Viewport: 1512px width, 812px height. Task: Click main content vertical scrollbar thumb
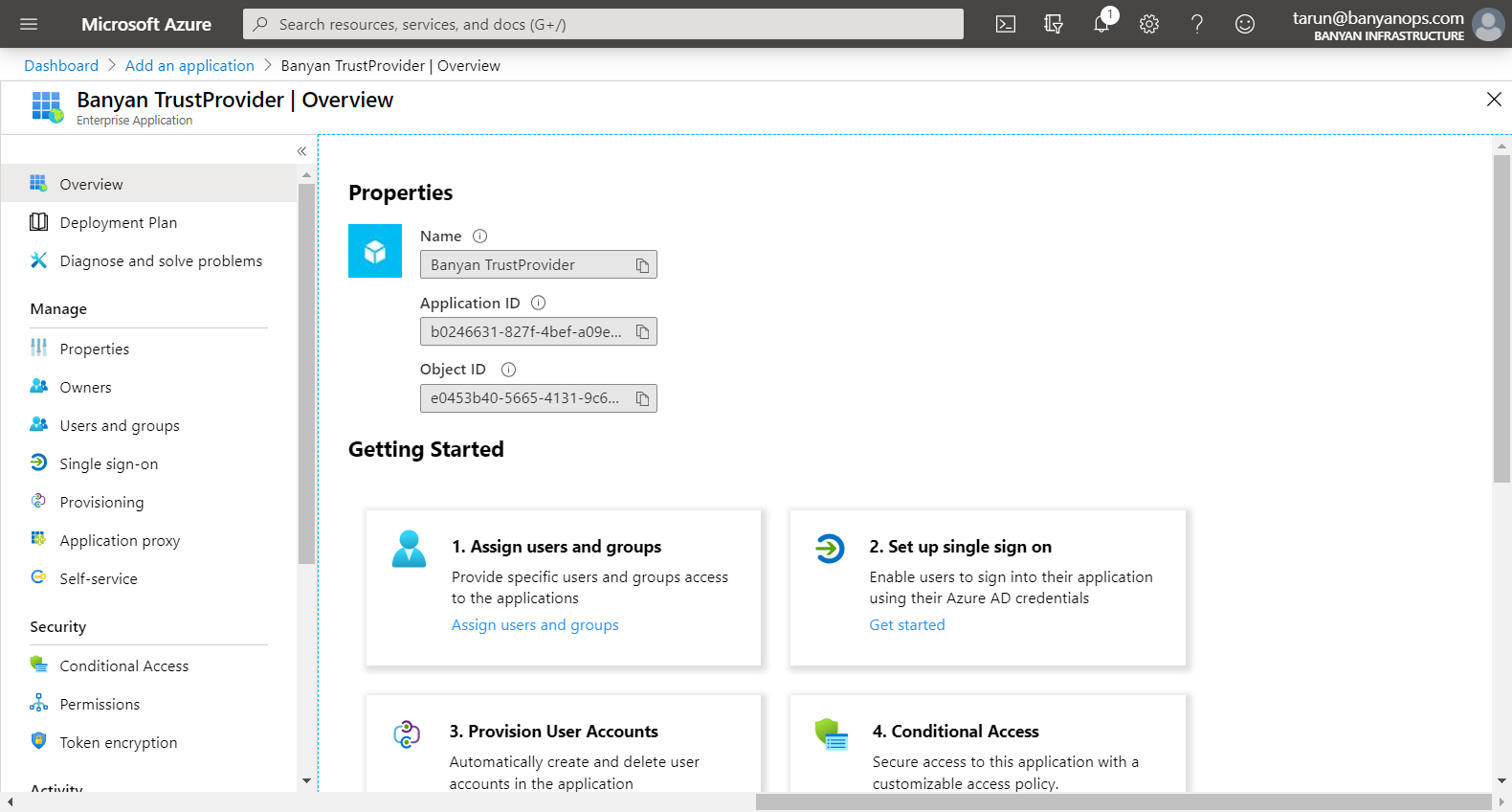point(1501,319)
